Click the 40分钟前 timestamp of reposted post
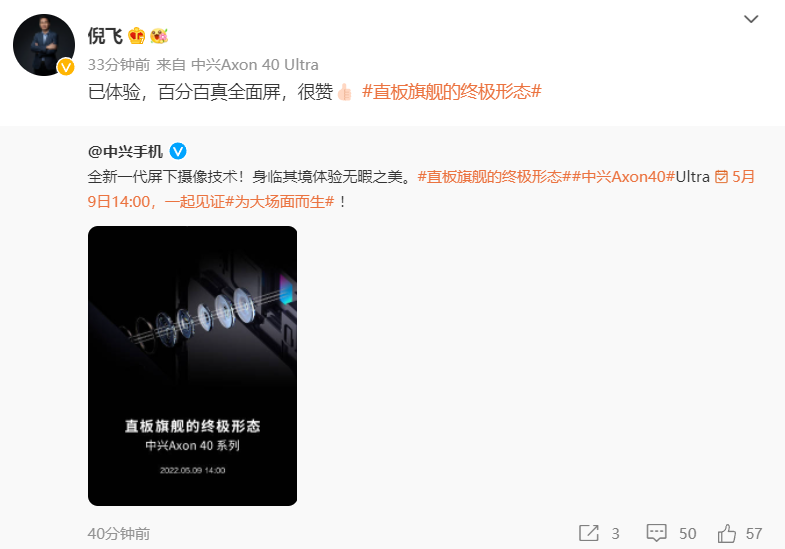Screen dimensions: 785x549 [119, 533]
